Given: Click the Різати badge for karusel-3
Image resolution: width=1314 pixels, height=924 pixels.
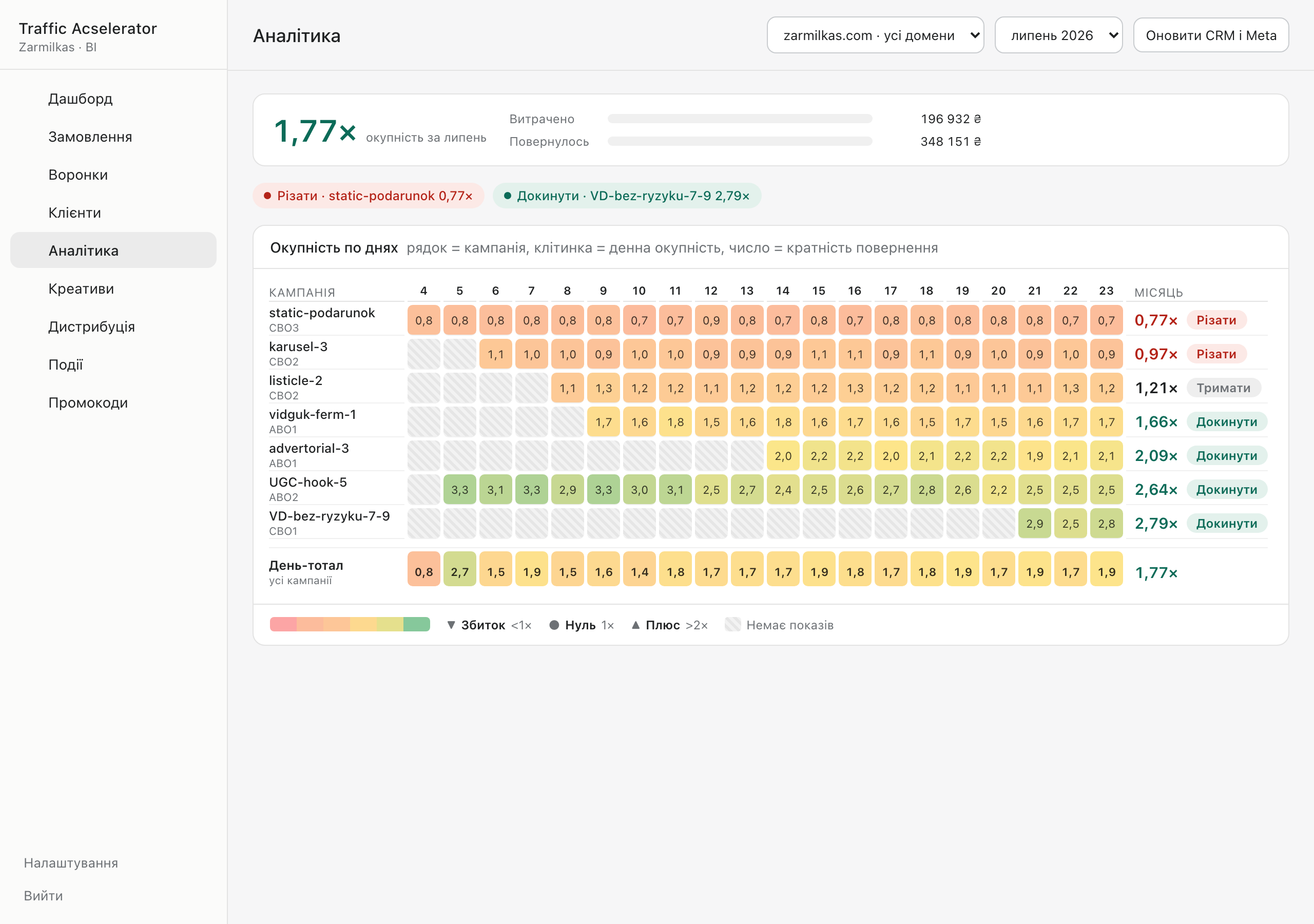Looking at the screenshot, I should [1216, 354].
